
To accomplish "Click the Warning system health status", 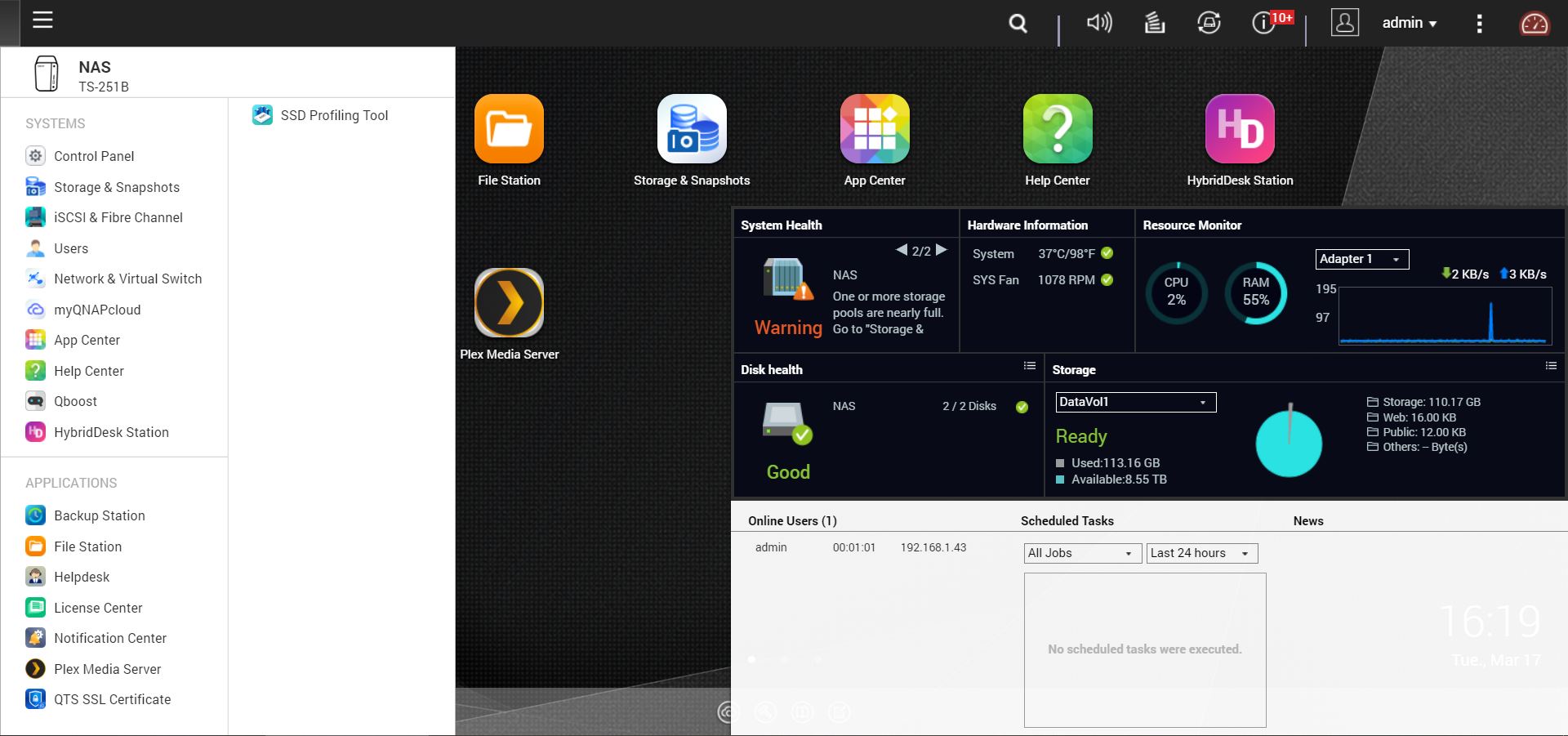I will tap(788, 328).
